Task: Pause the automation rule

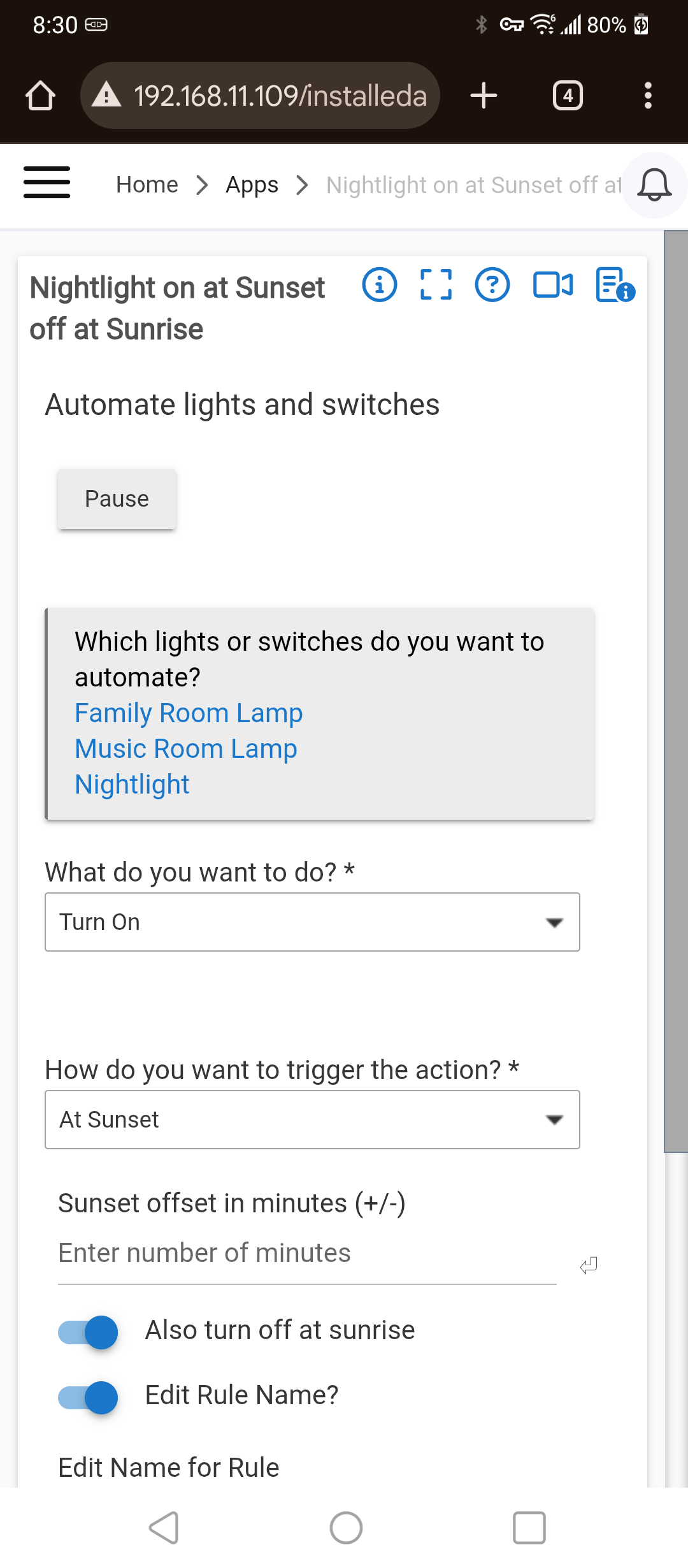Action: coord(117,499)
